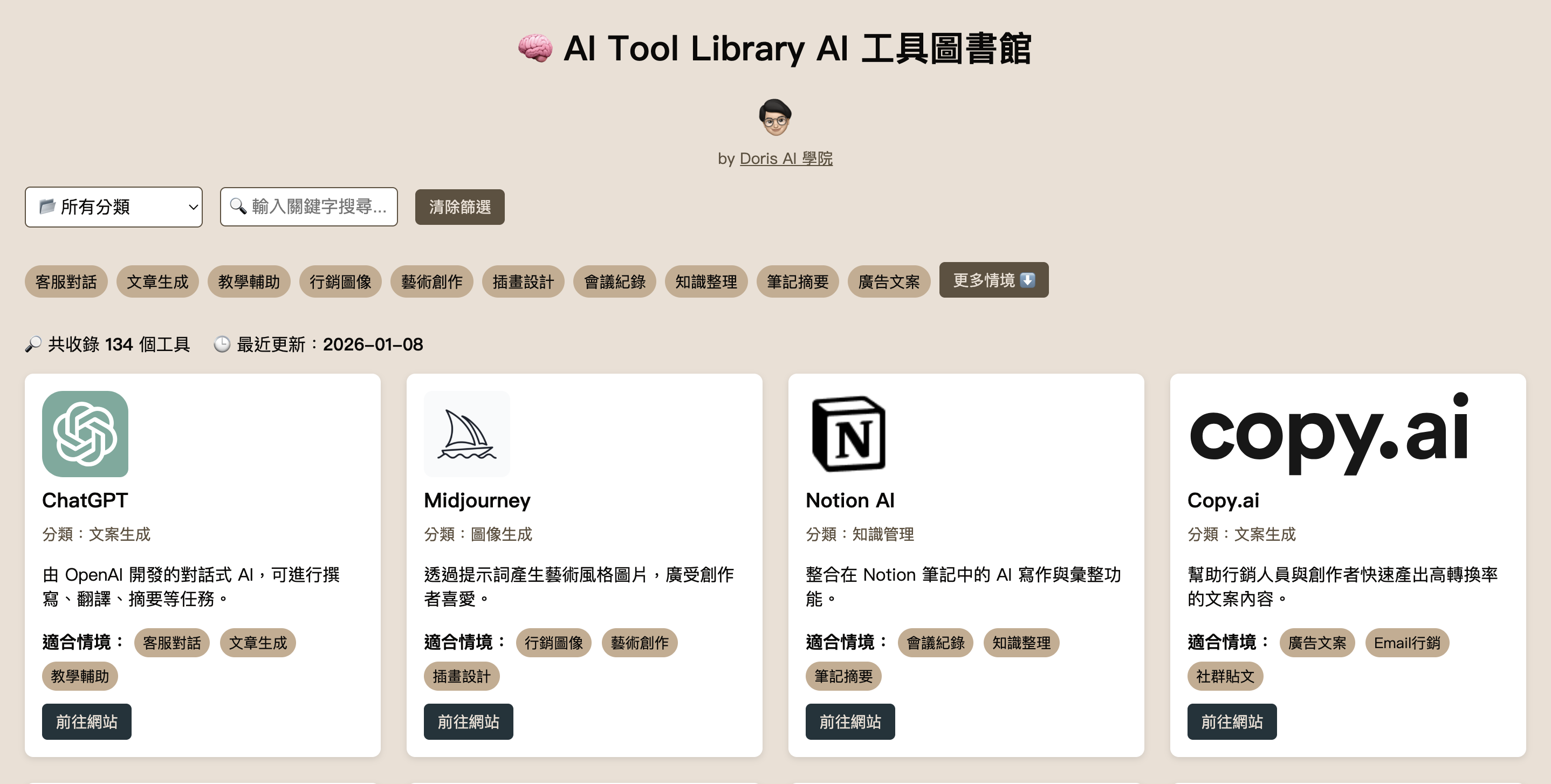Select the Email行銷 tag on Copy.ai card
This screenshot has width=1551, height=784.
[1406, 643]
